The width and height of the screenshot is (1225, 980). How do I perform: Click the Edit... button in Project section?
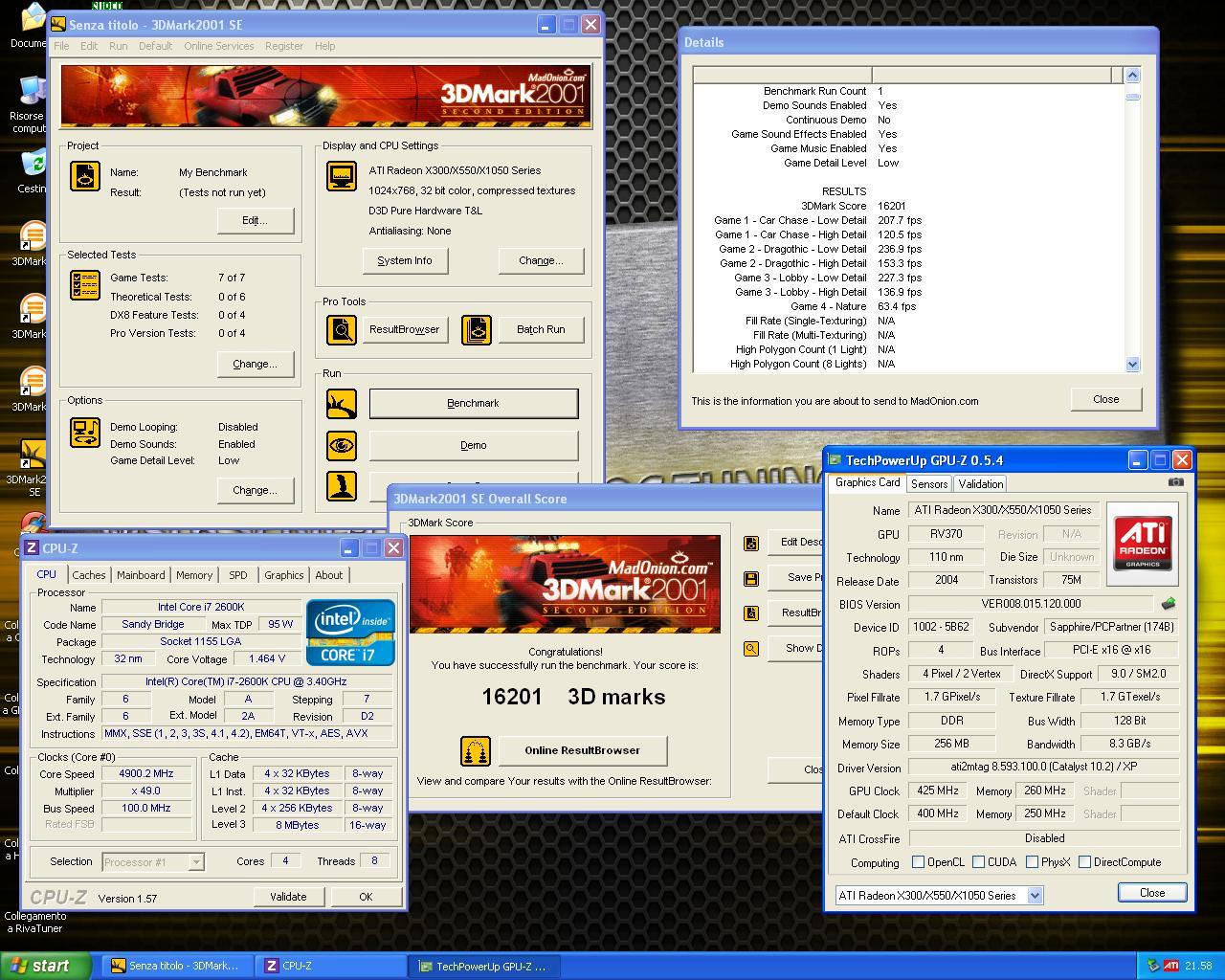click(255, 220)
